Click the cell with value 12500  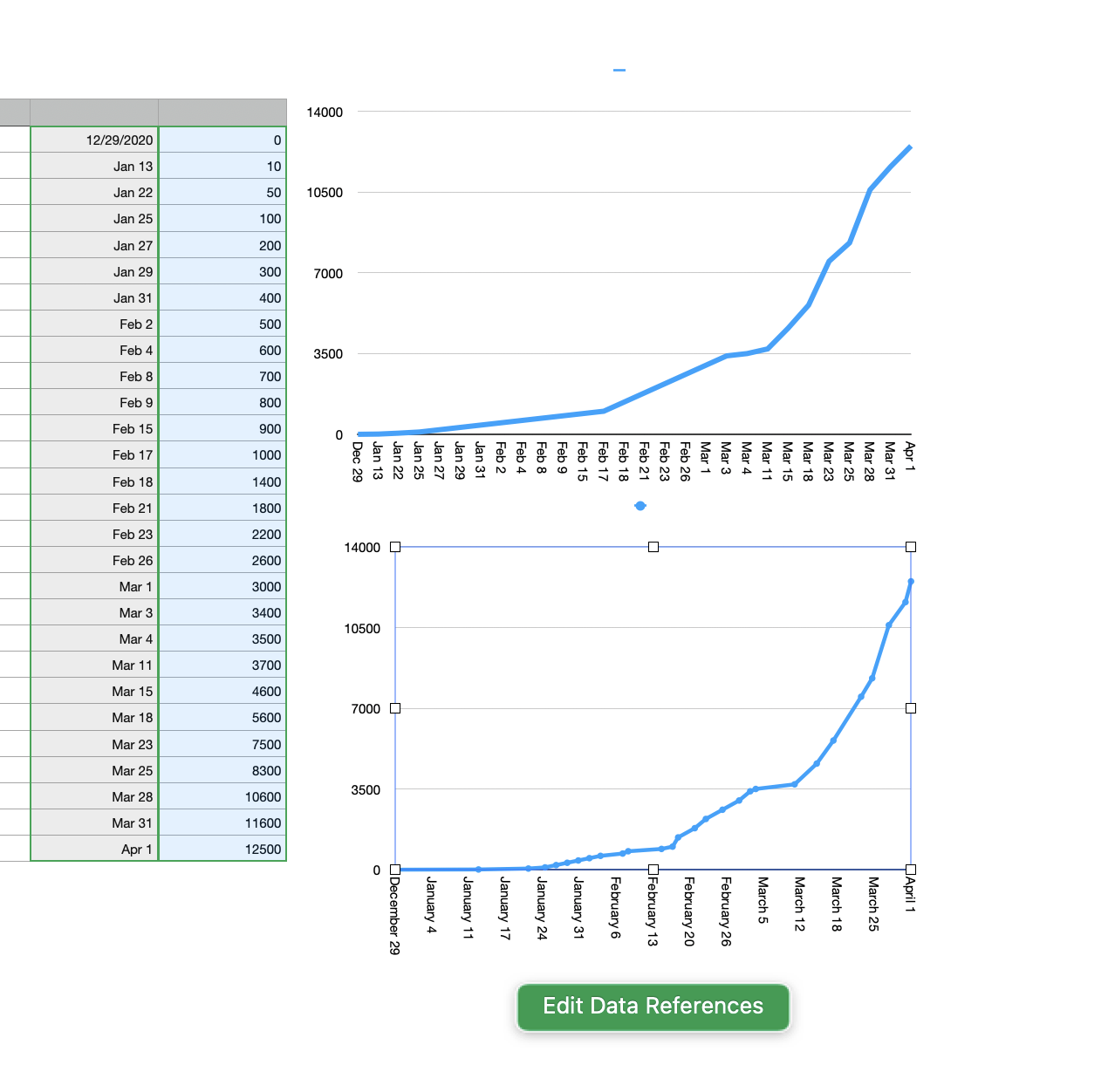222,849
